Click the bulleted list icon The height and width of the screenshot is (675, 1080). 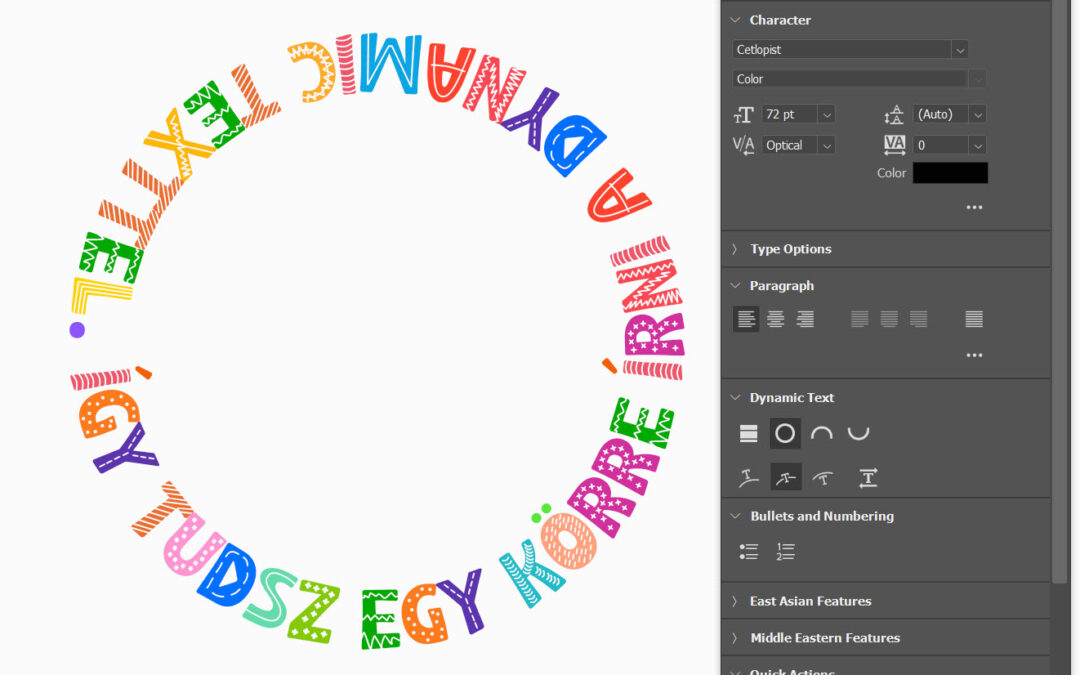(748, 551)
